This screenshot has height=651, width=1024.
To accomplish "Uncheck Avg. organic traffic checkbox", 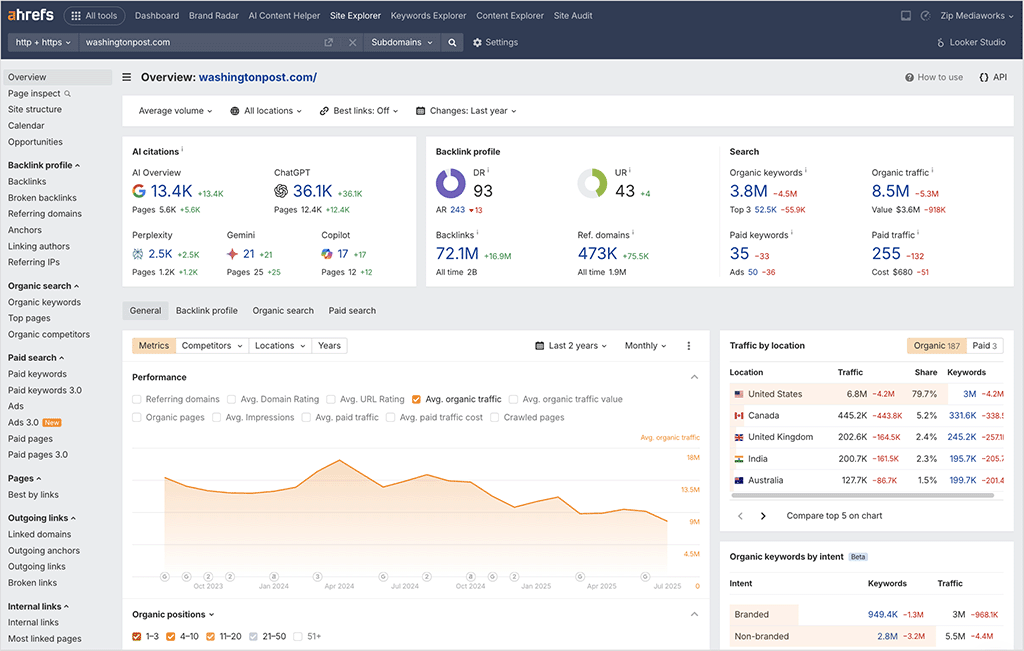I will (416, 399).
